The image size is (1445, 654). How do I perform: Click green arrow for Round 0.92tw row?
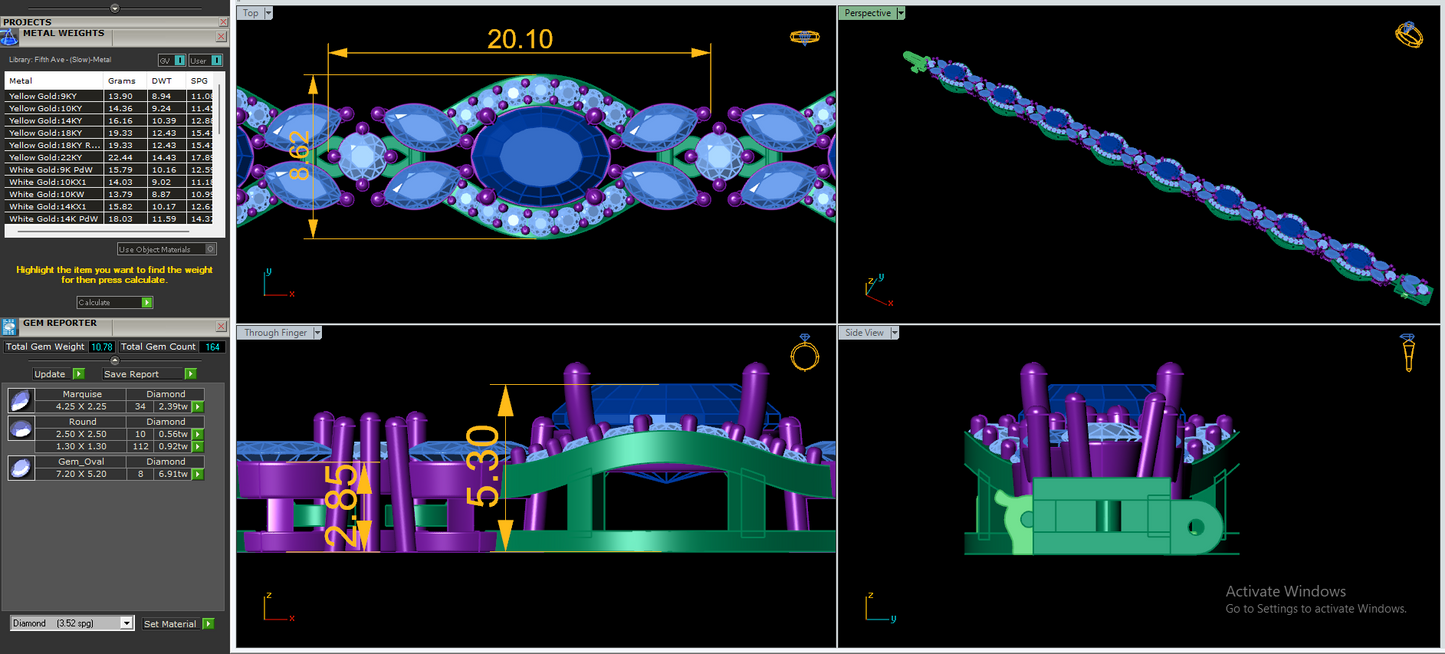[198, 446]
